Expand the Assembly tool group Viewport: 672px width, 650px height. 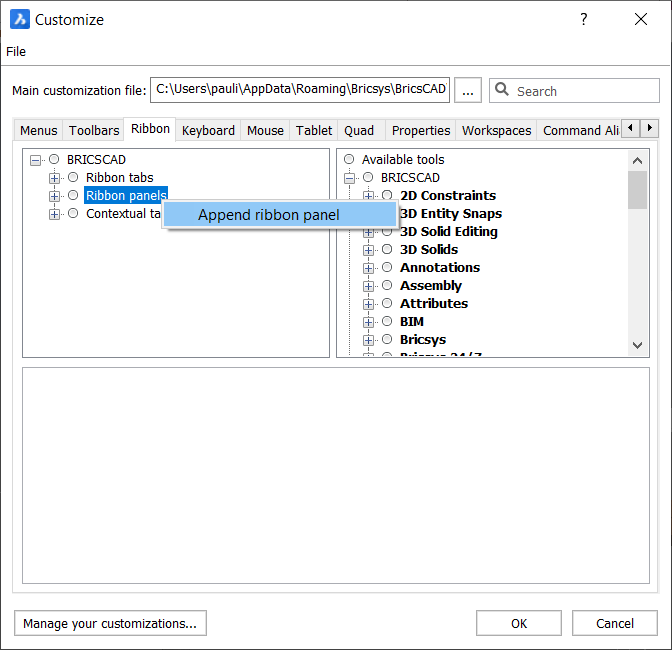point(368,286)
